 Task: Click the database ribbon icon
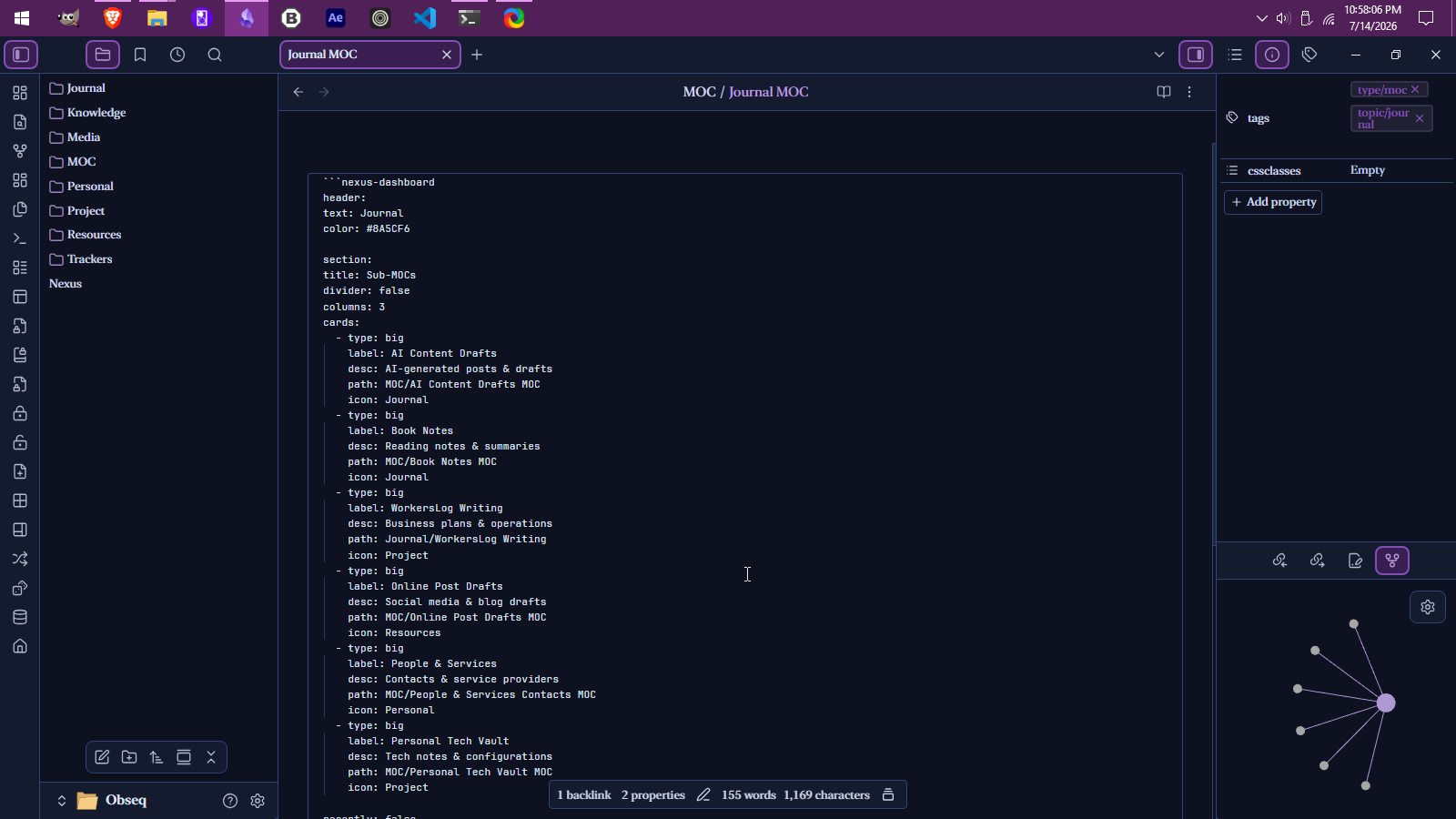tap(20, 617)
